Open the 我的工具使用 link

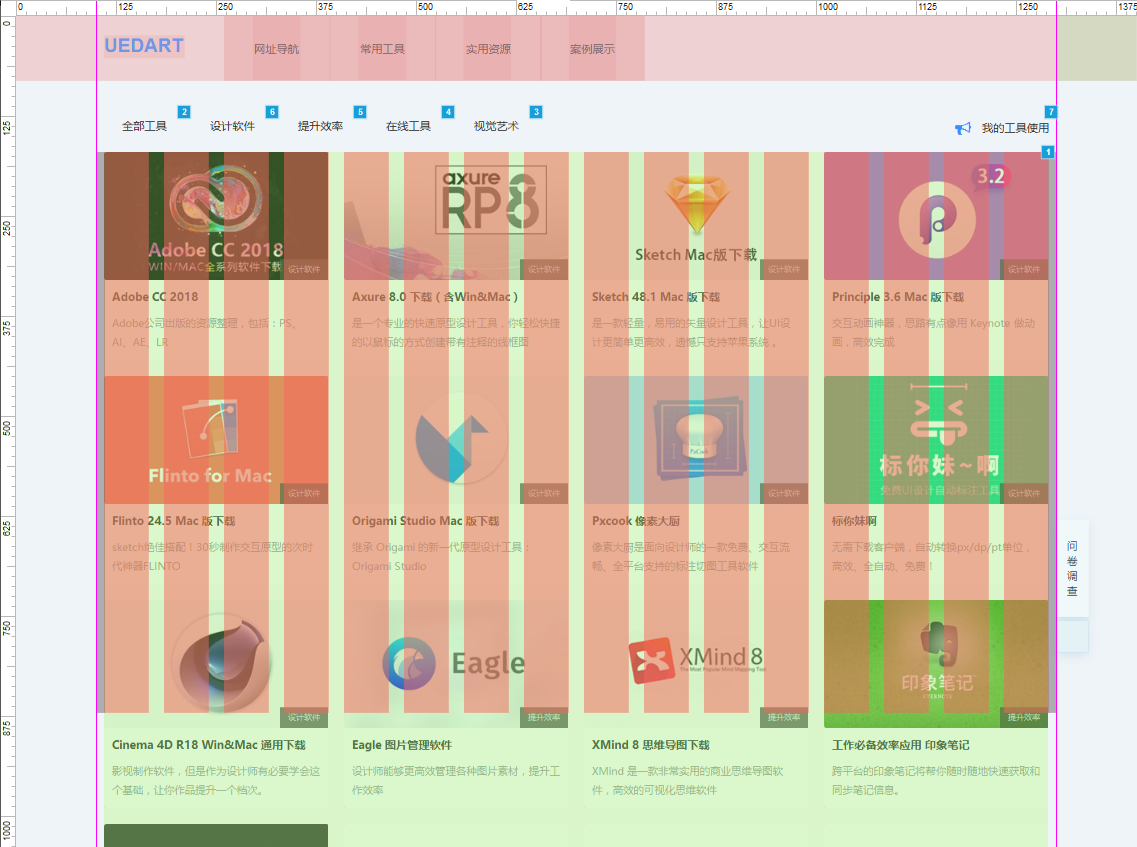click(1015, 128)
